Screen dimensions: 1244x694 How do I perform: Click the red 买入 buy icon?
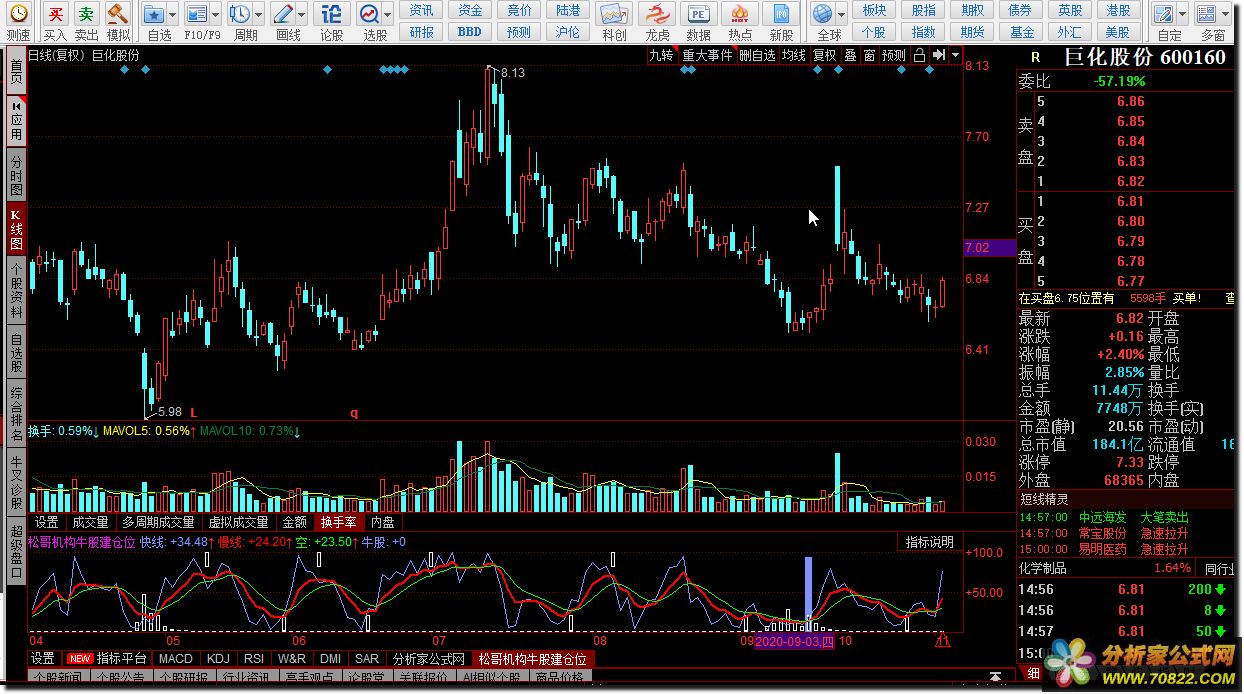coord(56,13)
